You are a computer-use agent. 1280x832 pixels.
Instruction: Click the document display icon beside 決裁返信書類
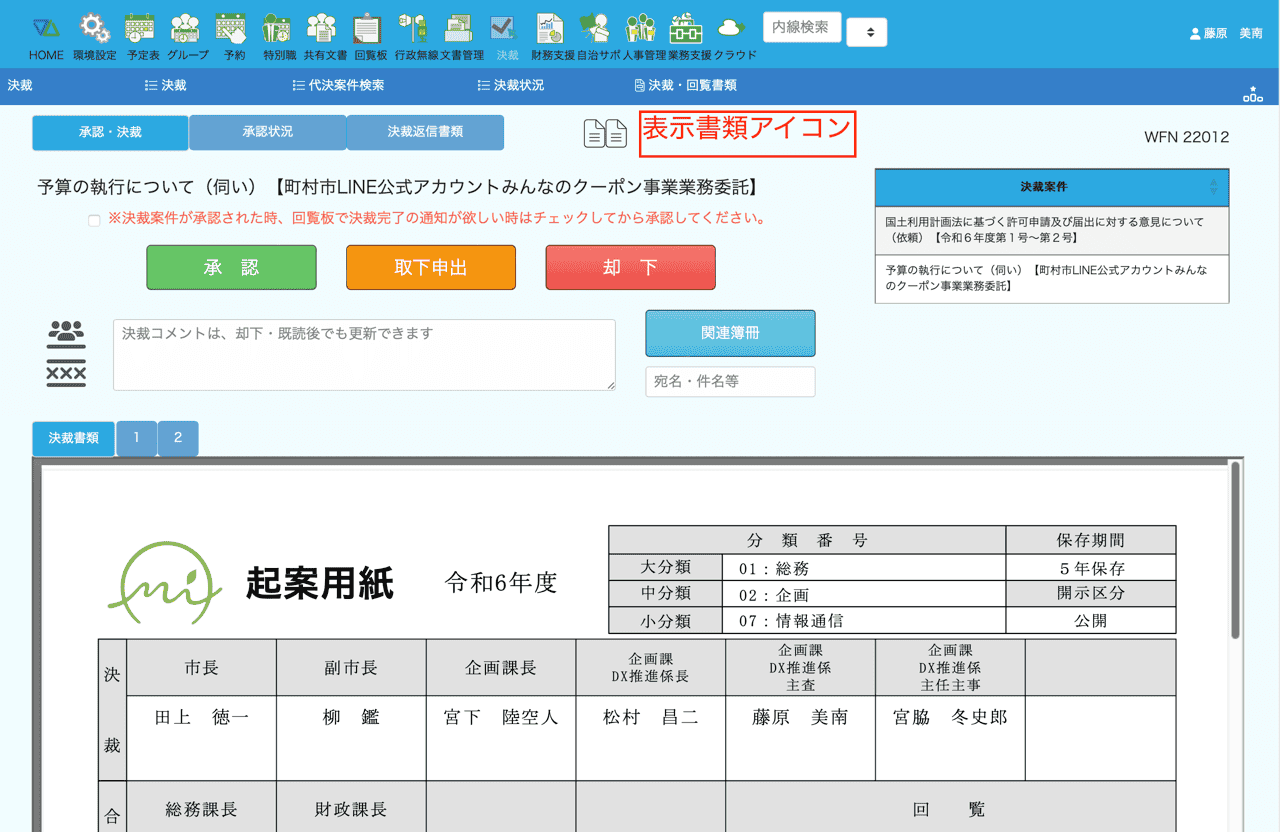tap(606, 133)
